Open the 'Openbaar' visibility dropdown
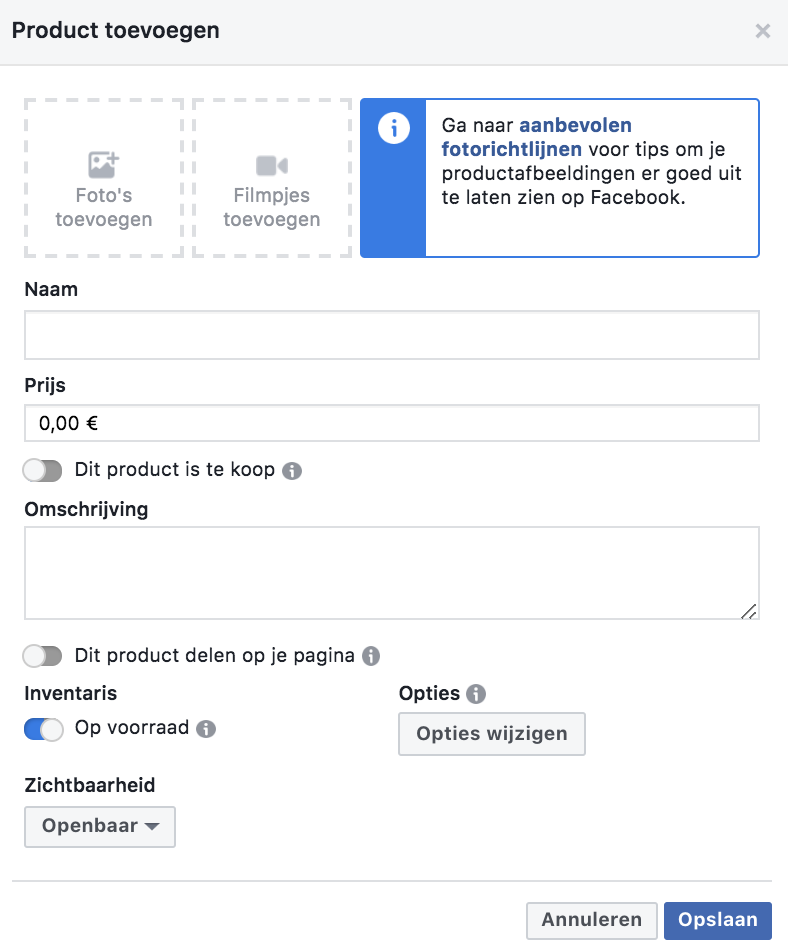This screenshot has height=952, width=788. tap(99, 827)
